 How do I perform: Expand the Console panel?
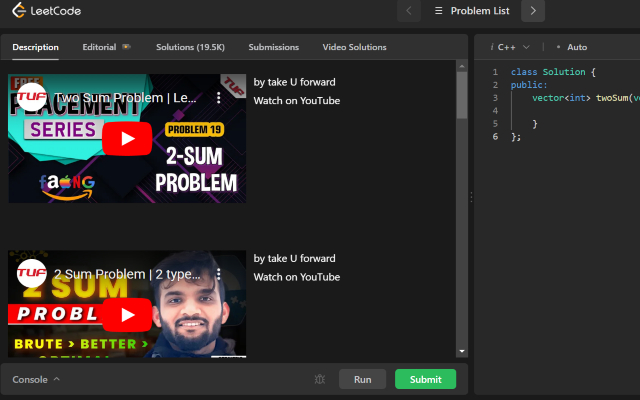click(36, 380)
